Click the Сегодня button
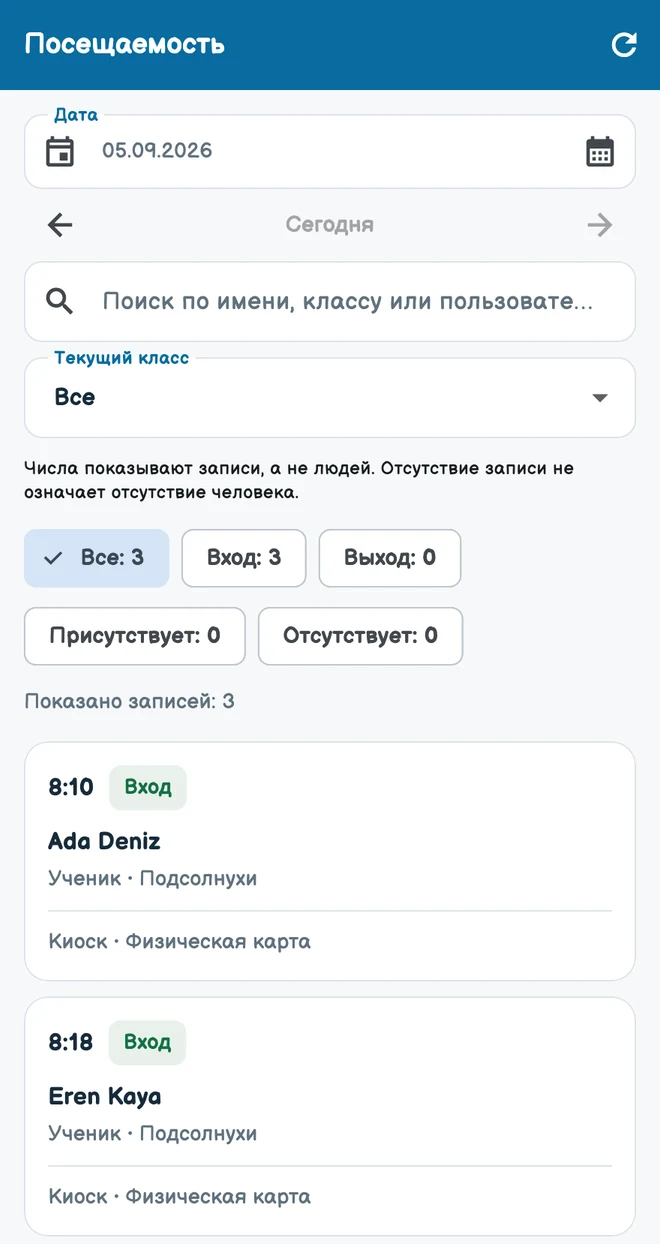This screenshot has width=660, height=1244. point(330,225)
